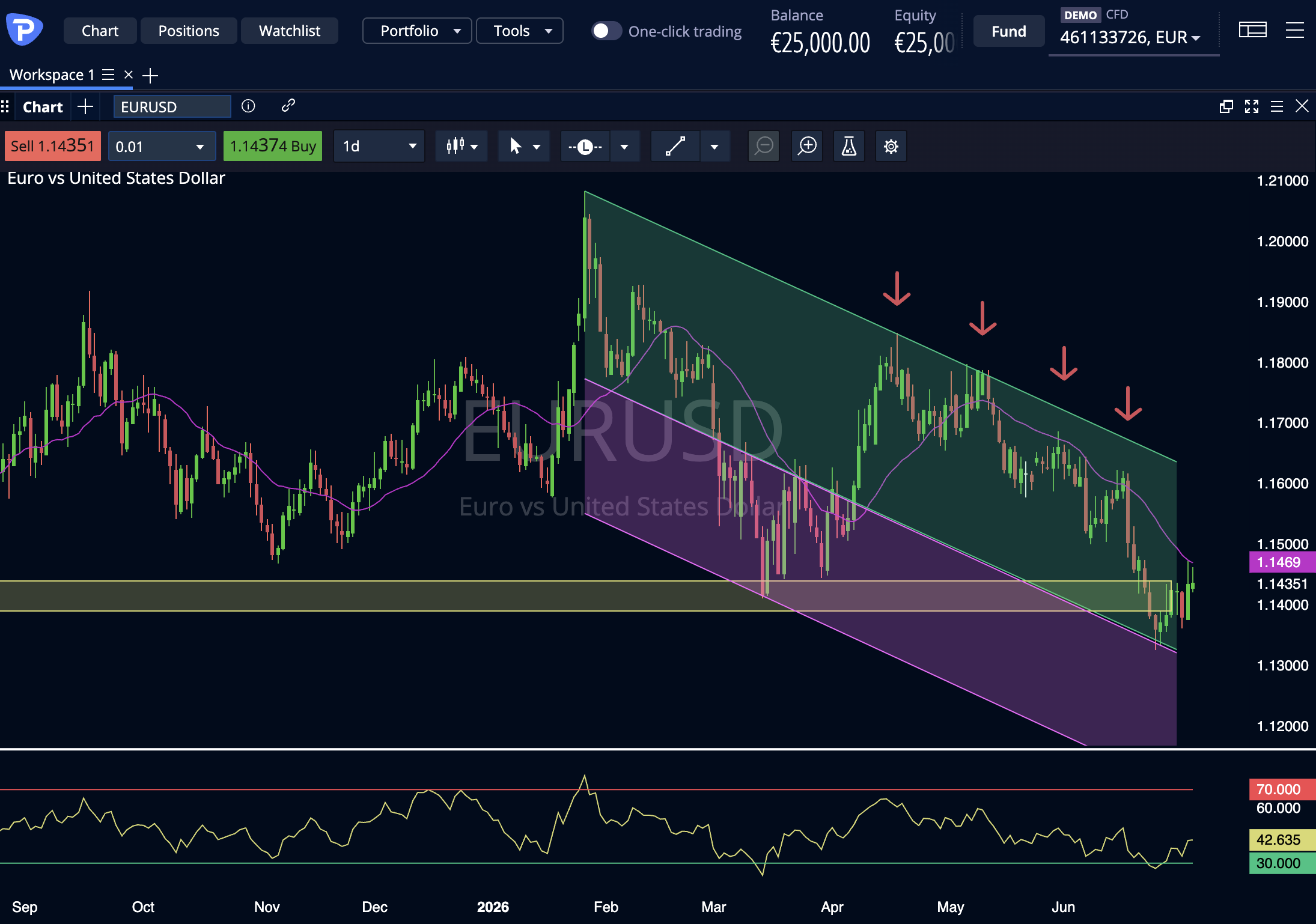Open the main hamburger menu top right

(x=1295, y=30)
